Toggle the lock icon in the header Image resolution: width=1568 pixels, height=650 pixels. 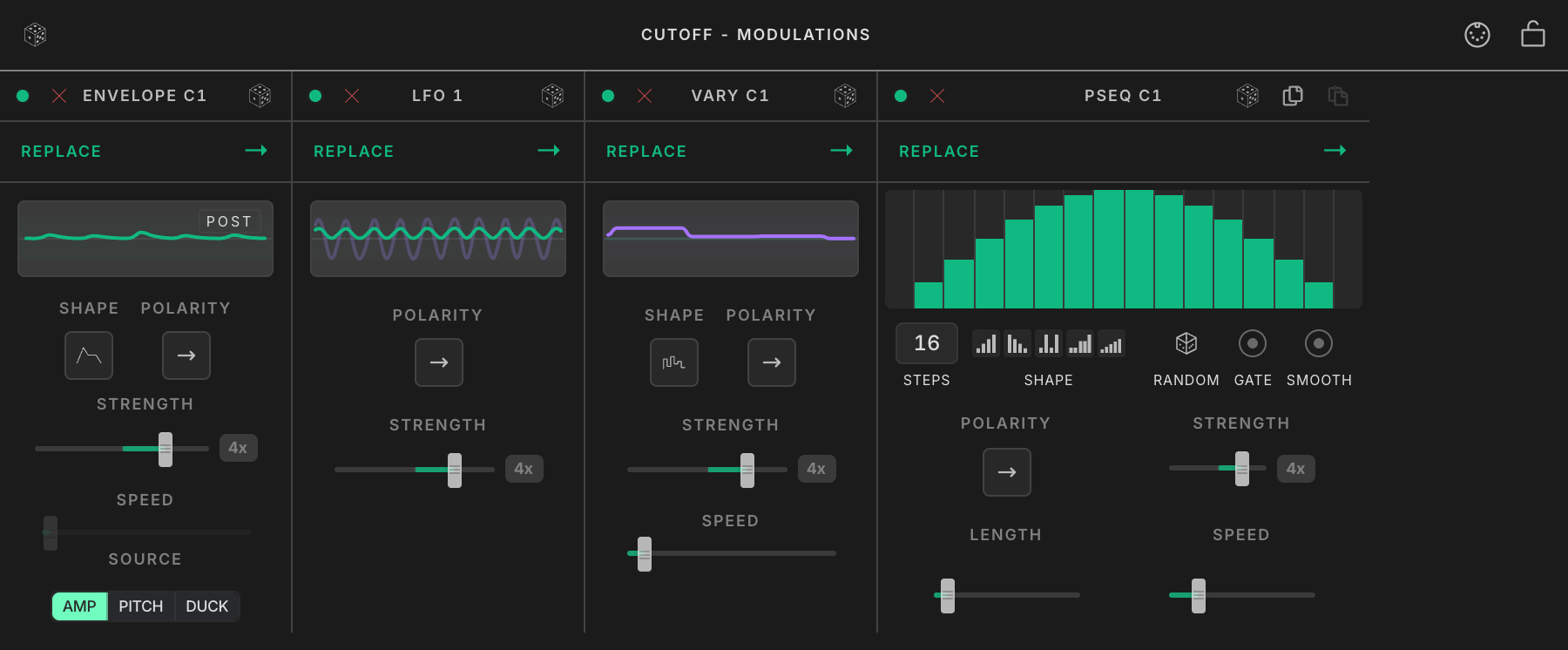coord(1533,34)
